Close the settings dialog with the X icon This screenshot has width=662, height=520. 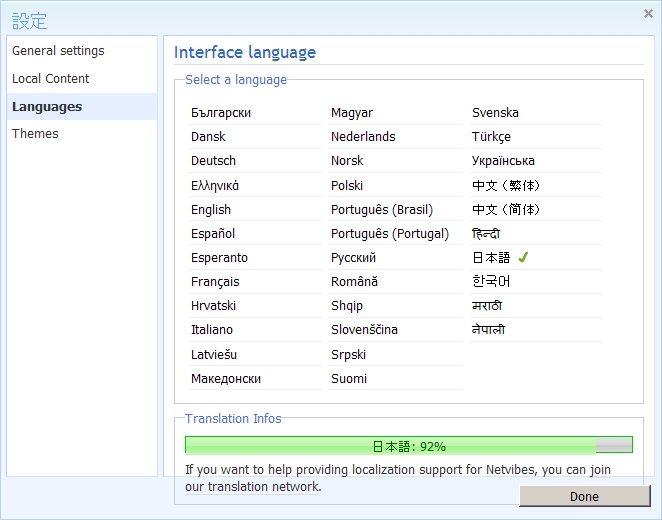[x=648, y=13]
